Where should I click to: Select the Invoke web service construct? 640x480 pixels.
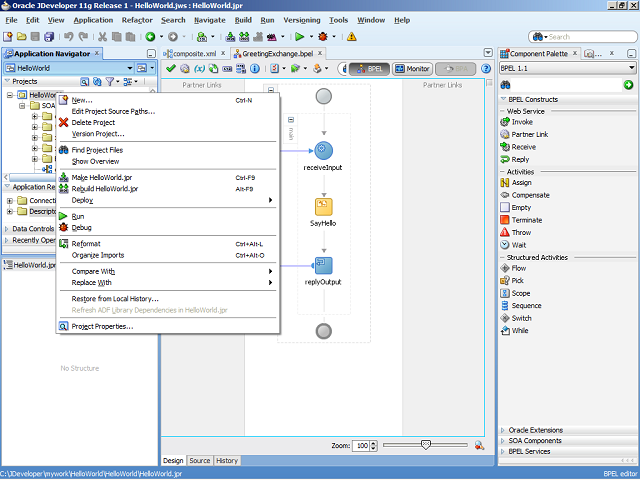click(x=521, y=122)
